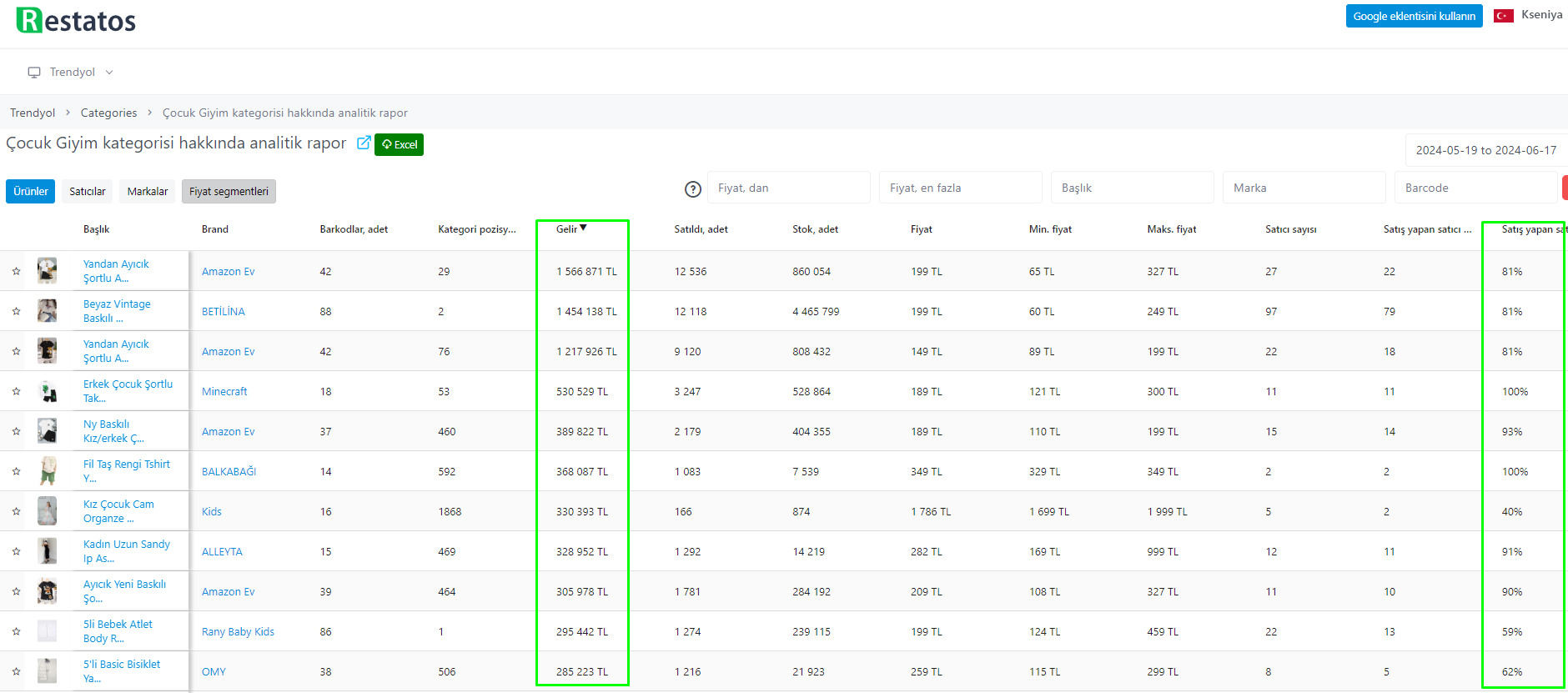This screenshot has width=1568, height=693.
Task: Click the Restatos logo
Action: (x=76, y=21)
